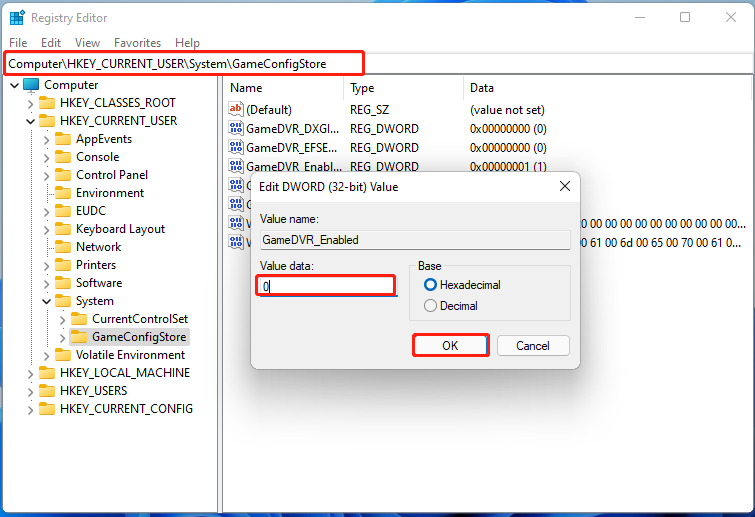Image resolution: width=755 pixels, height=517 pixels.
Task: Click the Printers folder icon
Action: [63, 265]
